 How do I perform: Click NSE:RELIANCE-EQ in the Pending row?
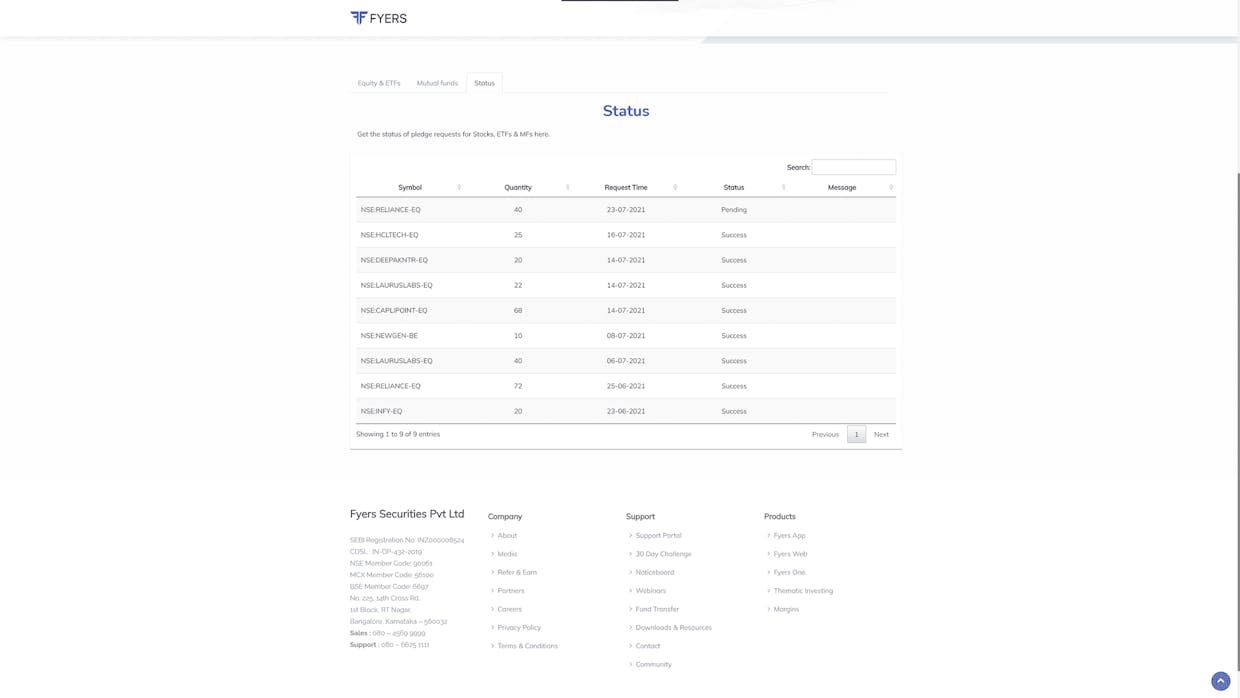pos(390,210)
